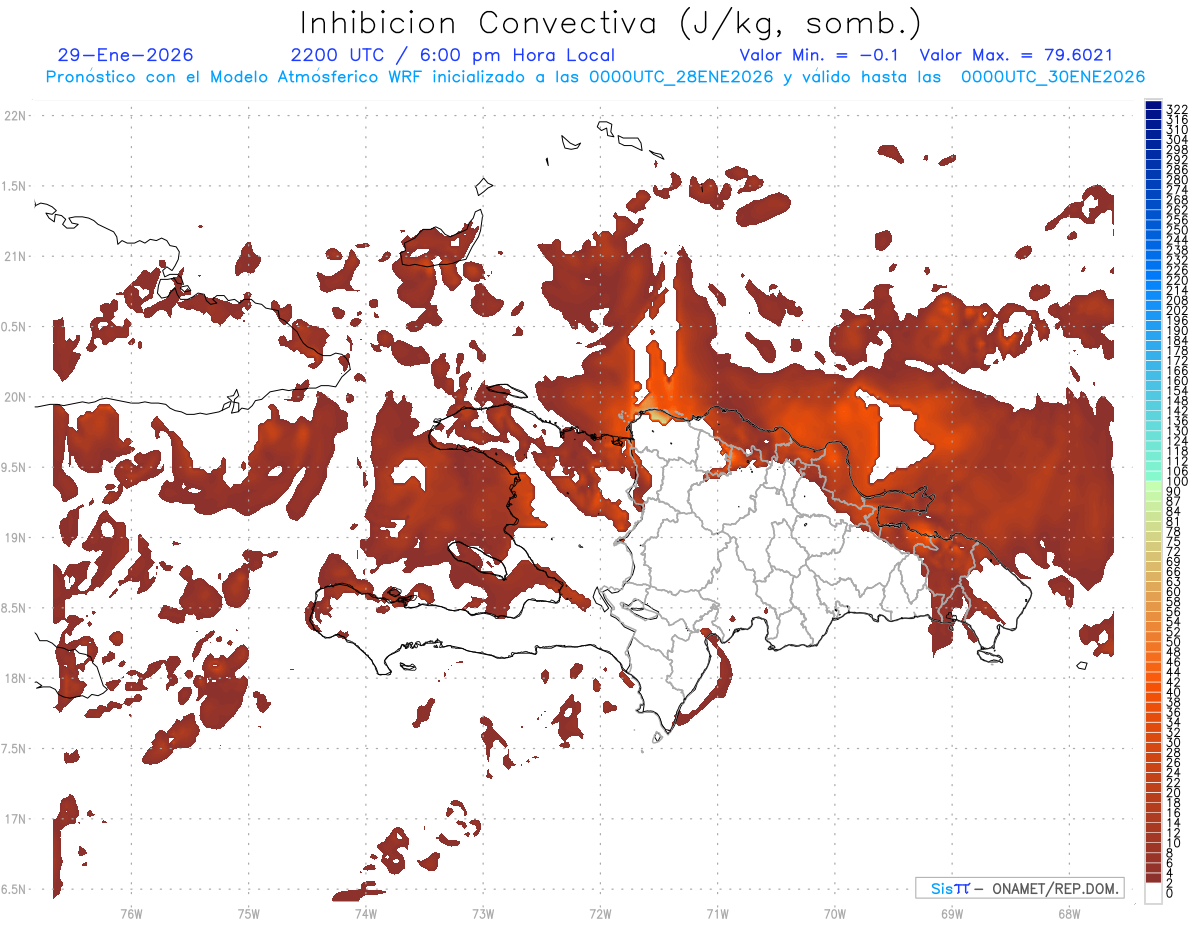
Task: Click the 74W longitude label
Action: 365,914
